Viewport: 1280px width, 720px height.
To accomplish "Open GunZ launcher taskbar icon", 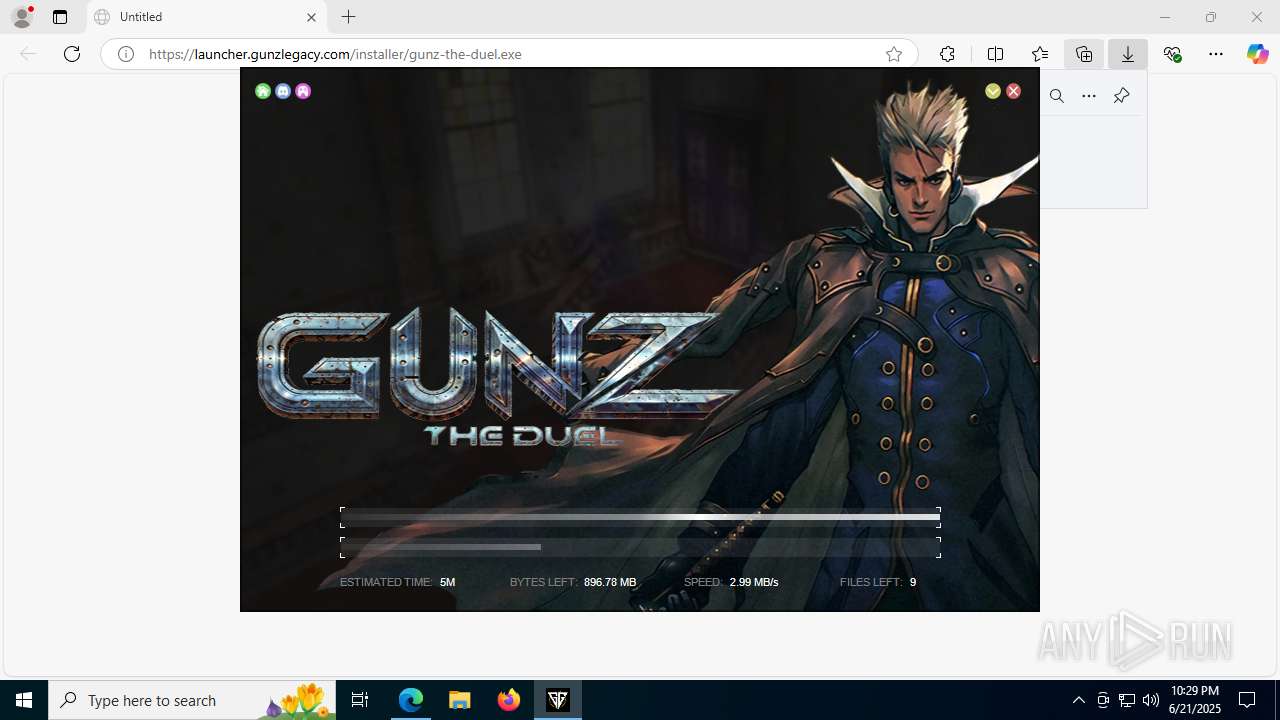I will (x=558, y=700).
